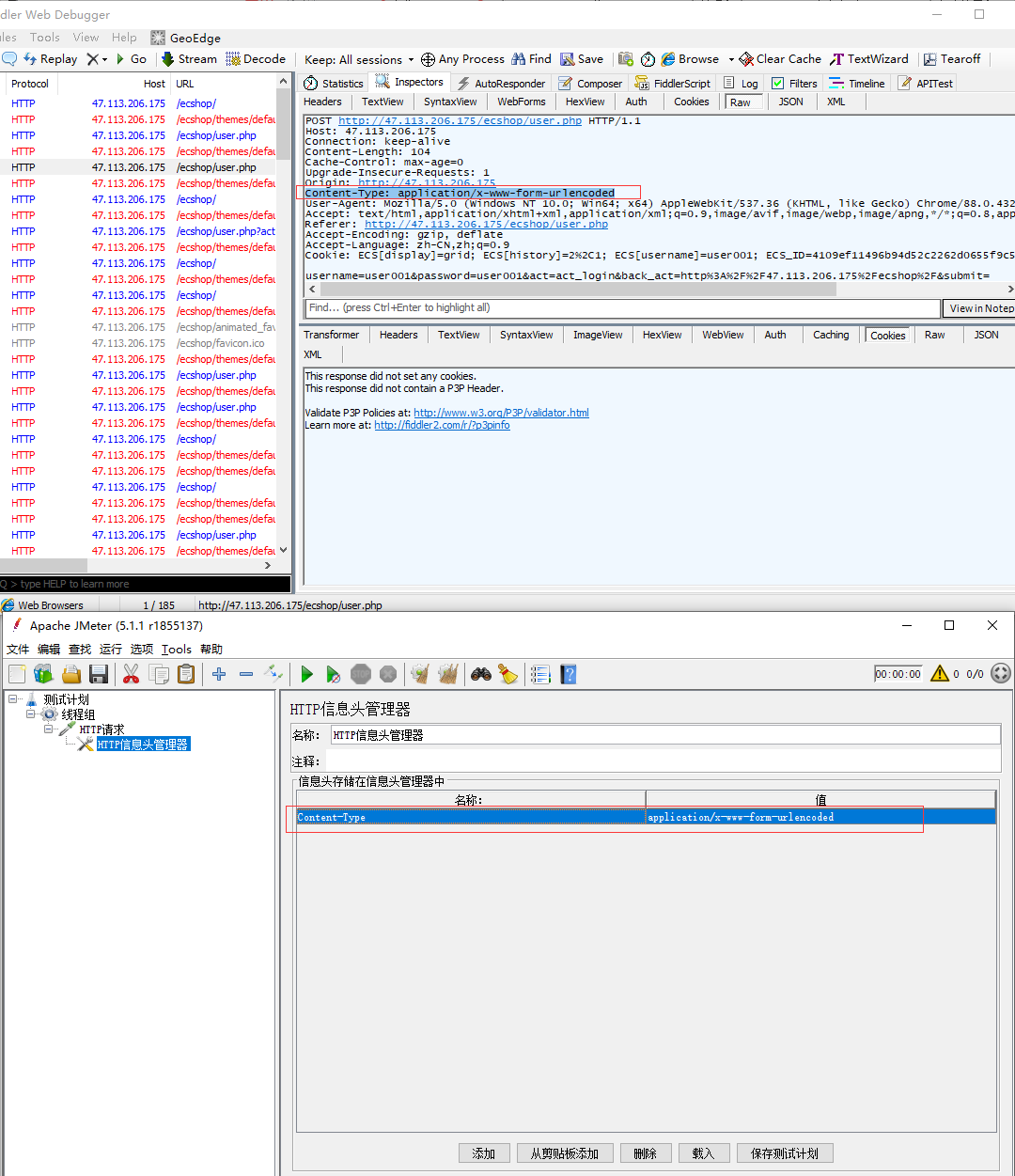1015x1176 pixels.
Task: Collapse 测试计划 tree node in JMeter
Action: [15, 699]
